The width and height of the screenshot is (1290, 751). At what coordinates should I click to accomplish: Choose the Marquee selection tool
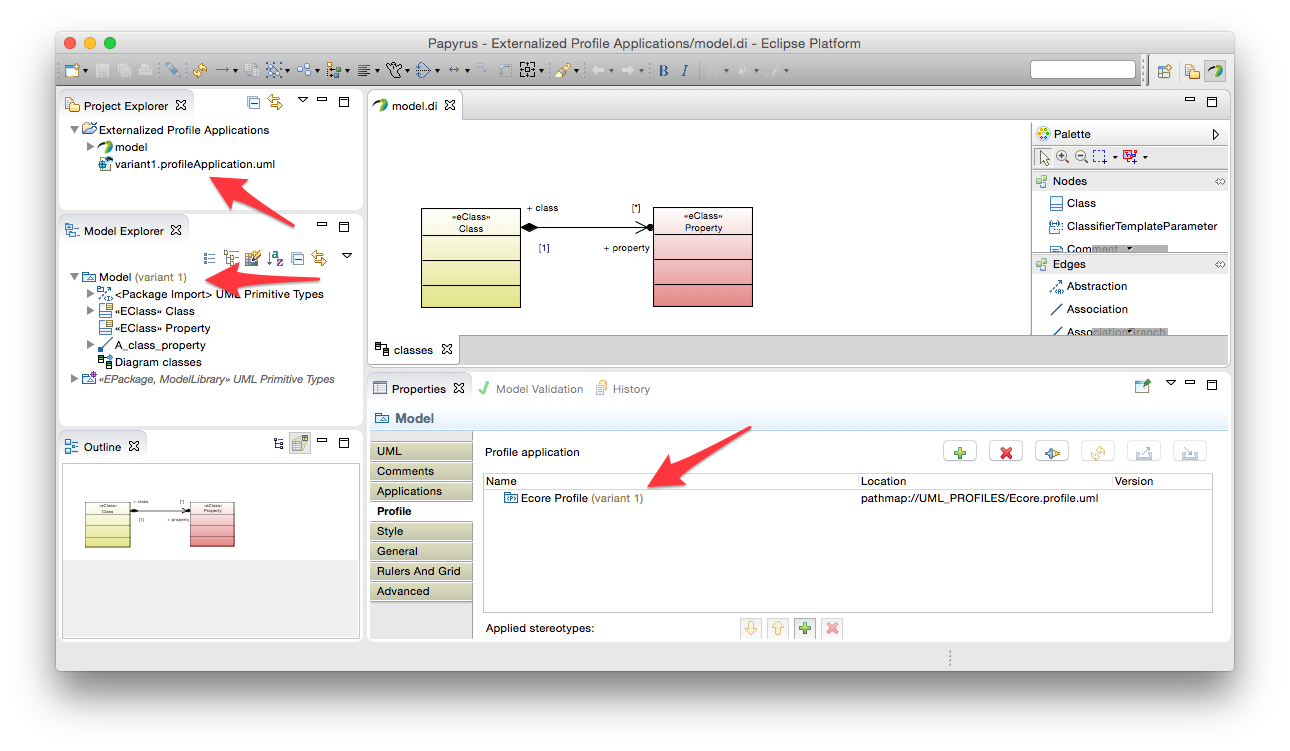coord(1100,157)
